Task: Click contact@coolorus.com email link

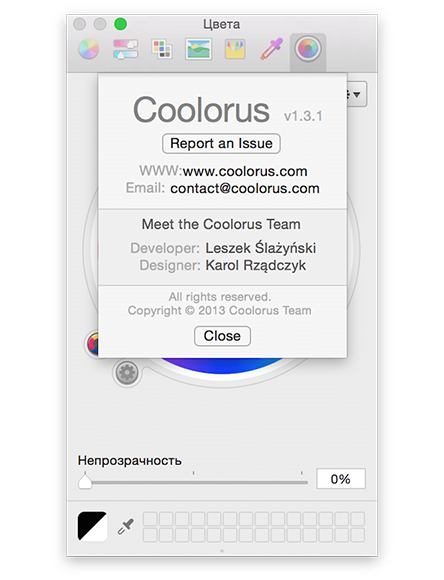Action: pyautogui.click(x=245, y=188)
